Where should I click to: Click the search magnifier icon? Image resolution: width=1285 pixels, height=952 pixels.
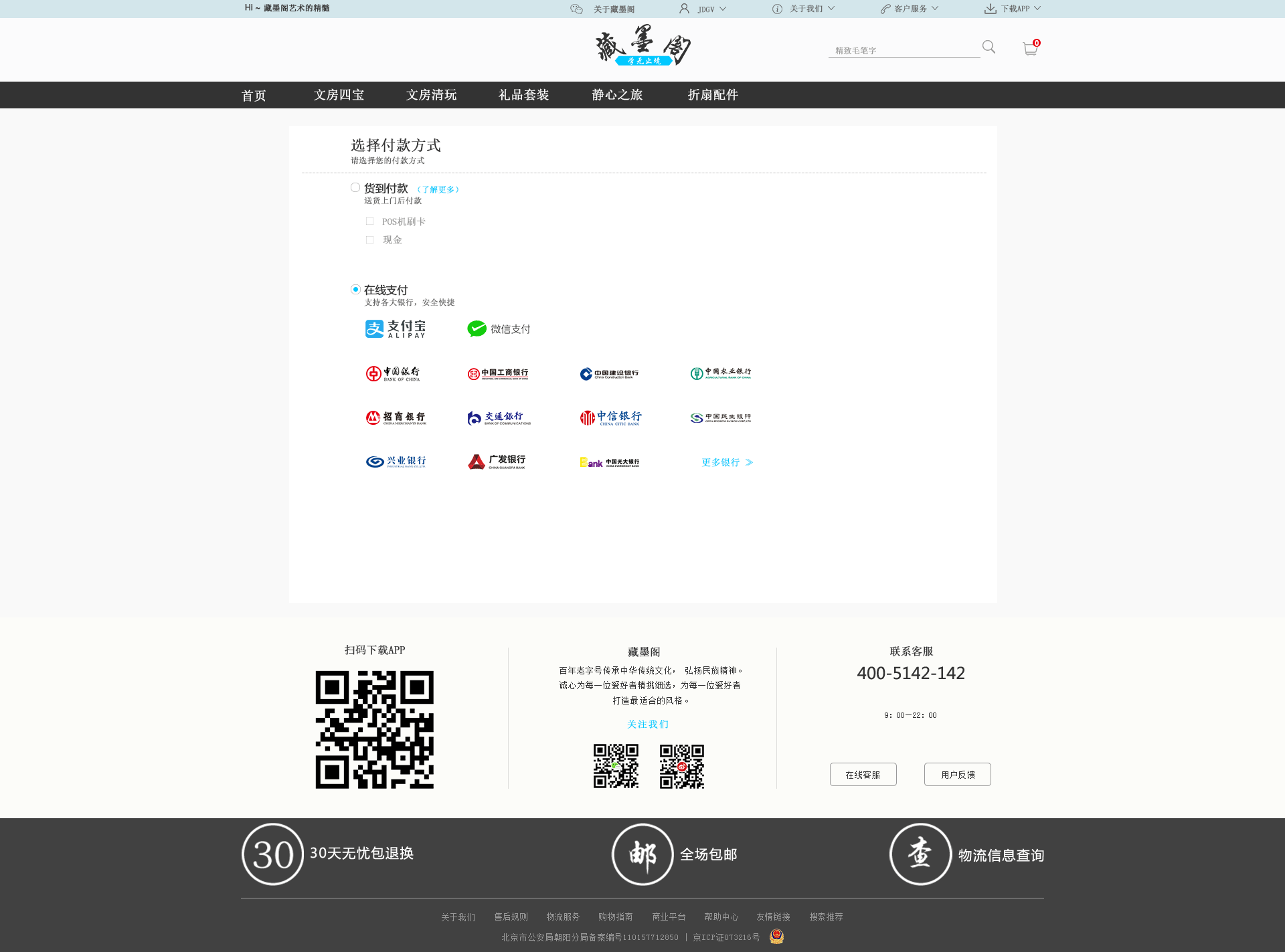[x=989, y=47]
